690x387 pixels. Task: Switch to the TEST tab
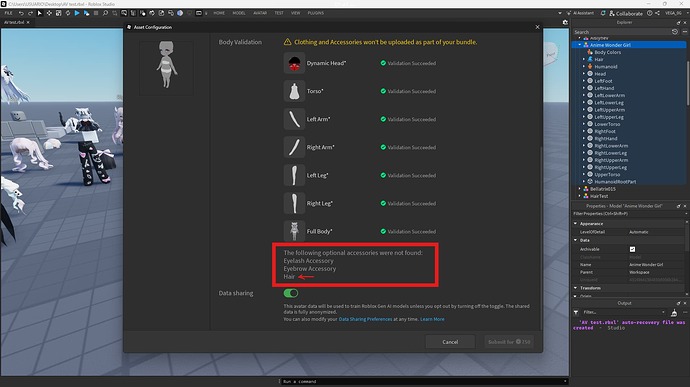[x=279, y=13]
